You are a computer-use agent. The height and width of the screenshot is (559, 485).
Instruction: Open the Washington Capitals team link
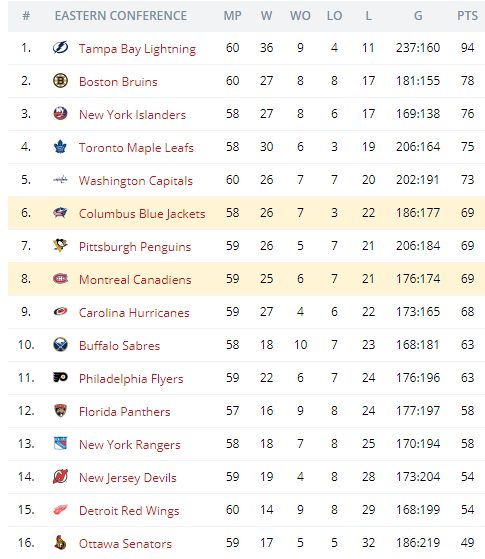(136, 180)
